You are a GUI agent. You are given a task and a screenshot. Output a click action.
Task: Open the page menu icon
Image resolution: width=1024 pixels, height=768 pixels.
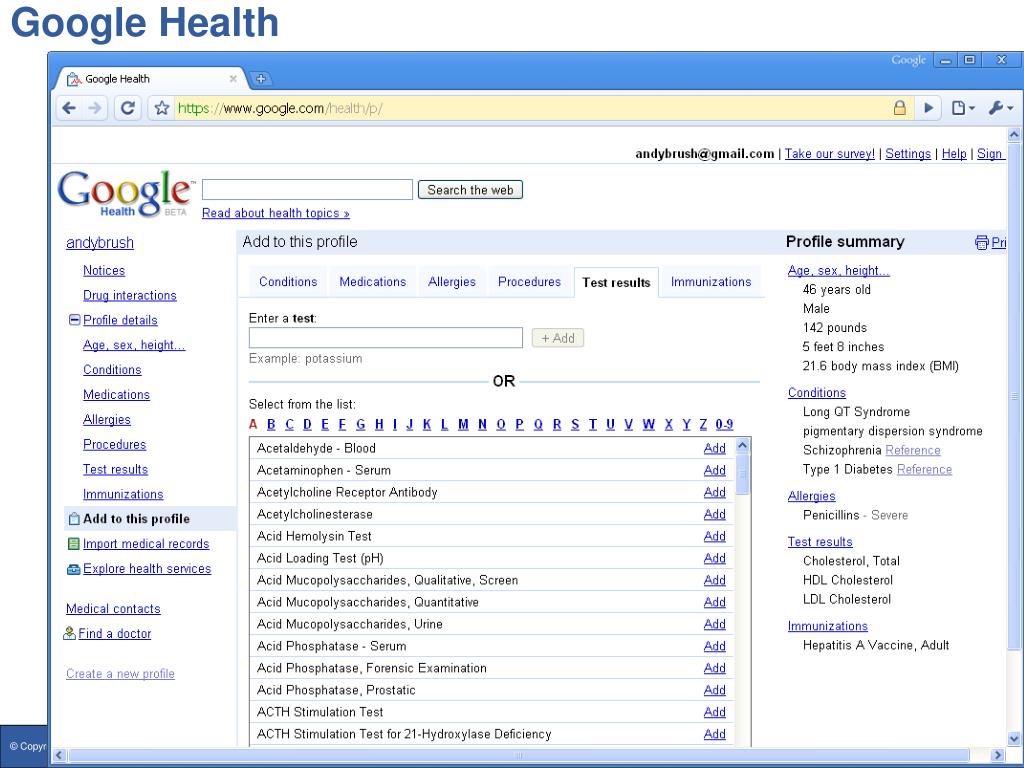(962, 108)
